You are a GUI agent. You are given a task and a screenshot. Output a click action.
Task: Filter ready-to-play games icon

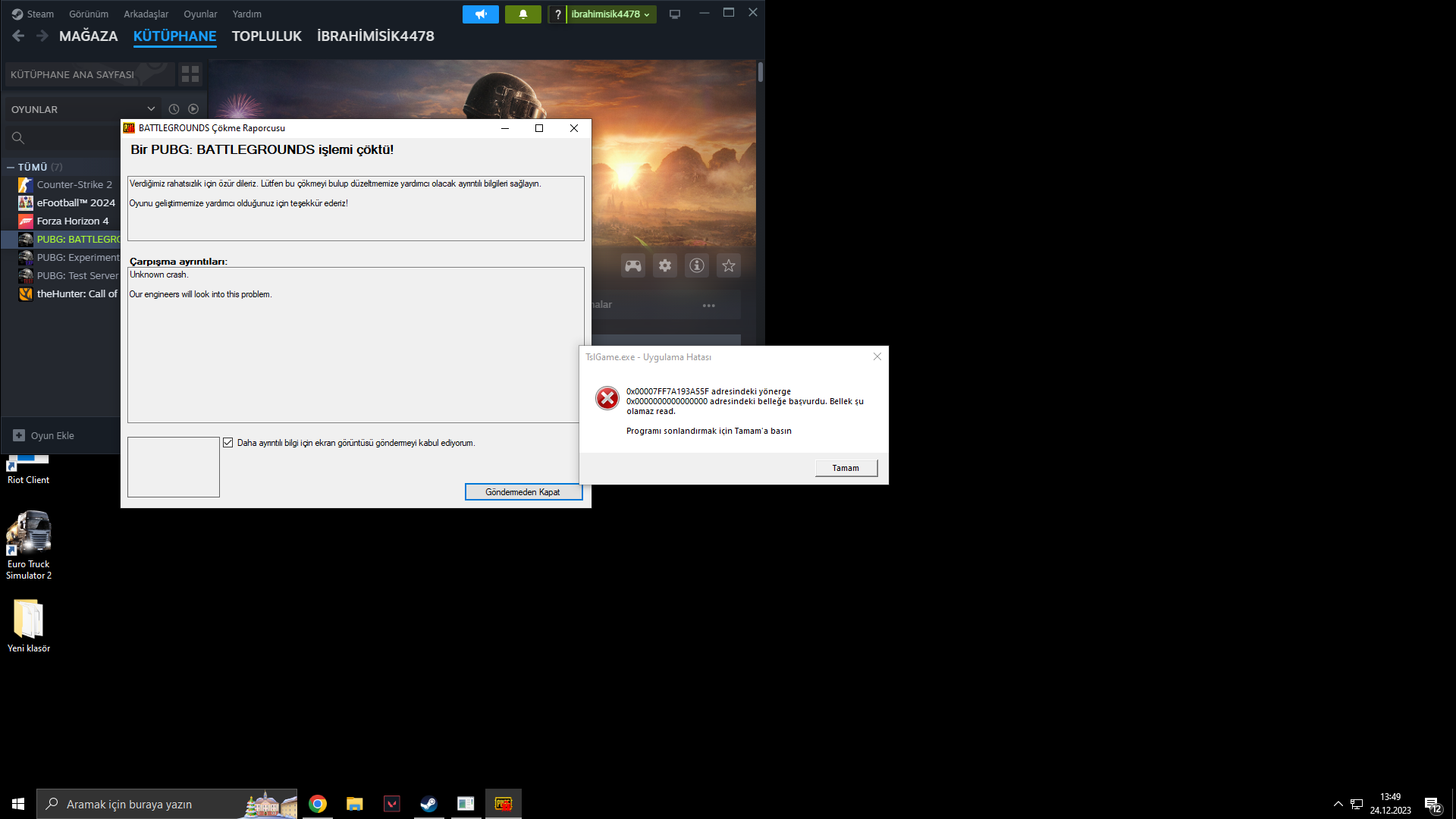193,109
